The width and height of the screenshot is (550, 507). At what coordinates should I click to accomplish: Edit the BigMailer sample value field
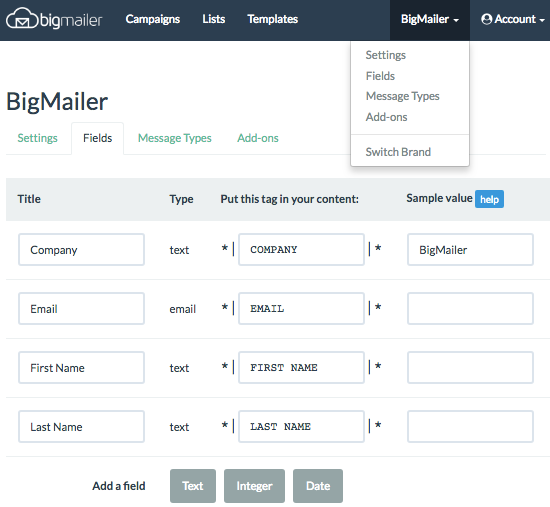[470, 250]
